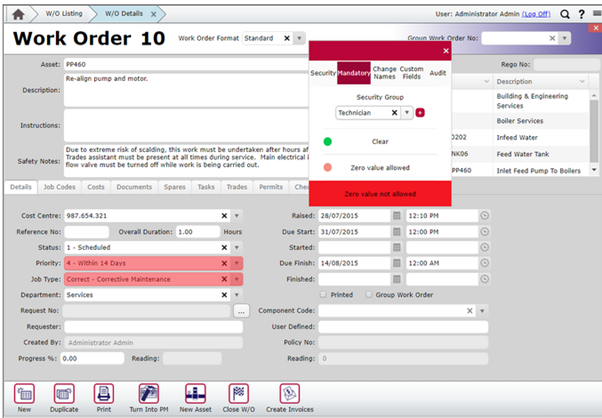Expand the Status dropdown
This screenshot has width=602, height=418.
[237, 247]
